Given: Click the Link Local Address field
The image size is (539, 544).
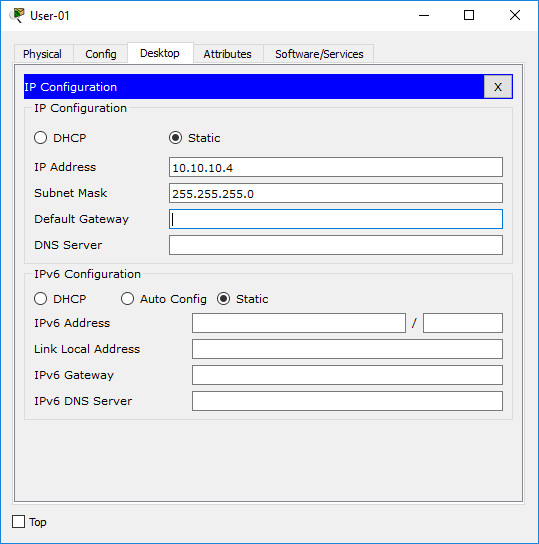Looking at the screenshot, I should pos(347,349).
